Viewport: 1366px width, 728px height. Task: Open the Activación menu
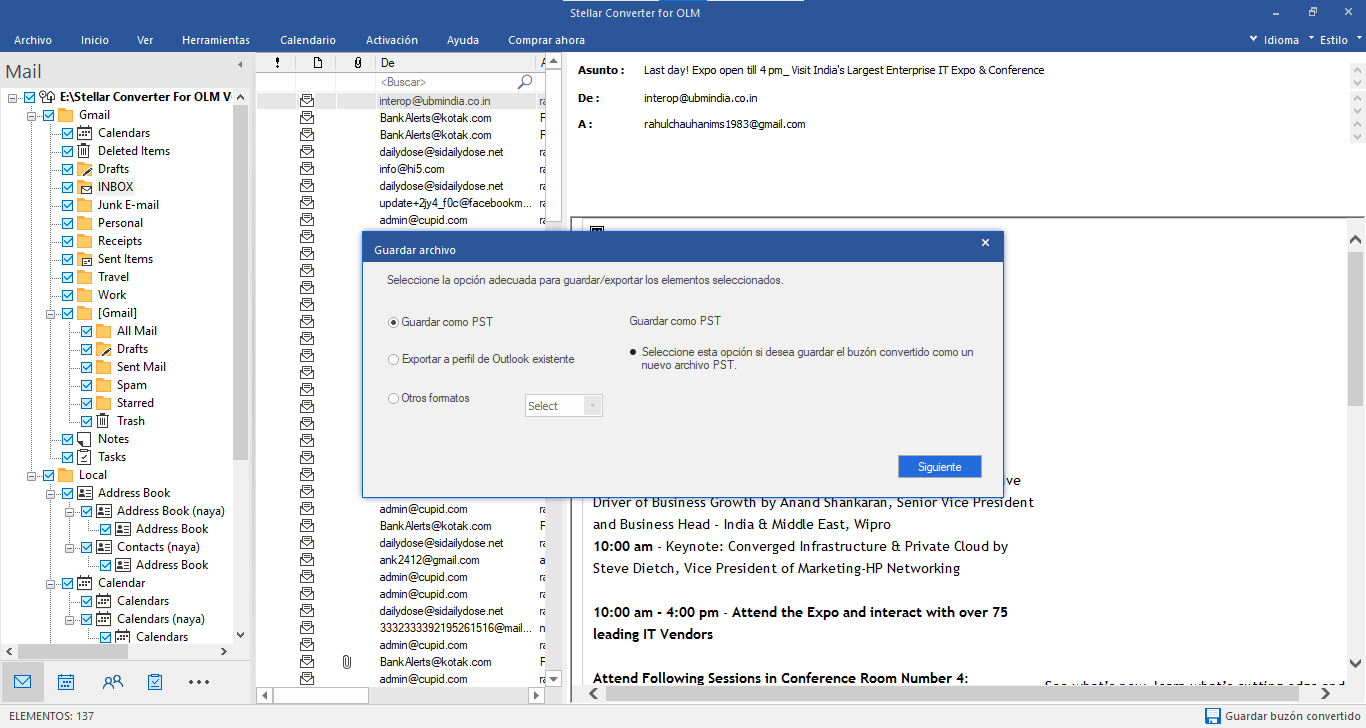pyautogui.click(x=392, y=40)
